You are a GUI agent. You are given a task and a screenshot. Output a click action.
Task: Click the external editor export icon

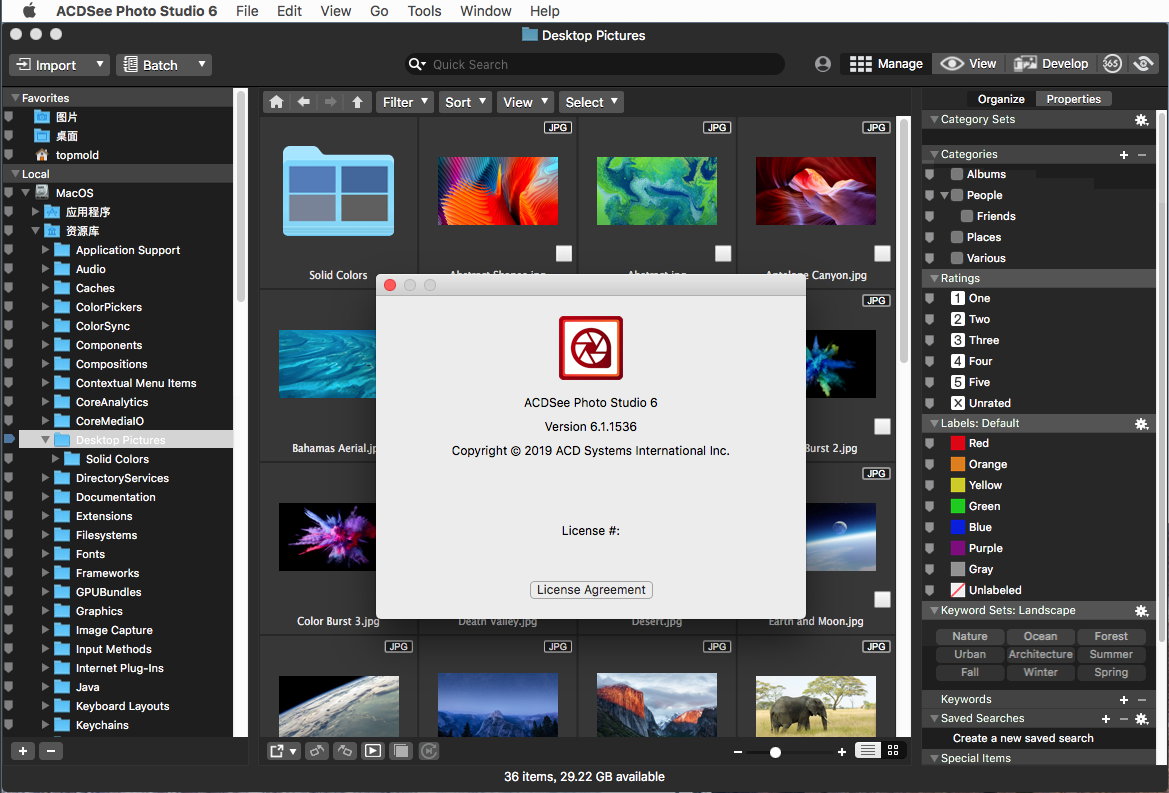click(283, 751)
